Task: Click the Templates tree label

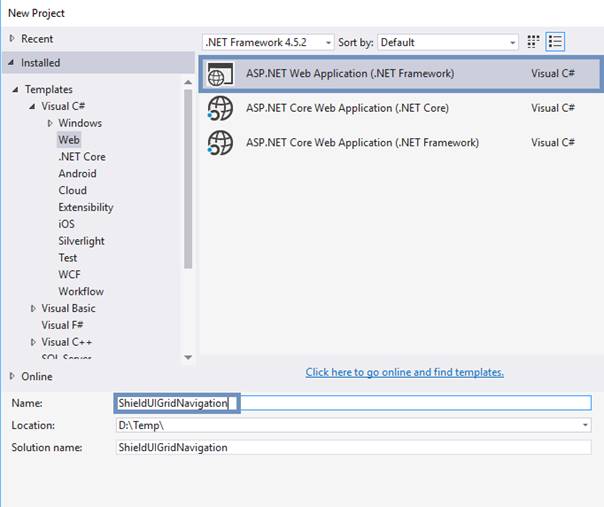Action: [49, 89]
